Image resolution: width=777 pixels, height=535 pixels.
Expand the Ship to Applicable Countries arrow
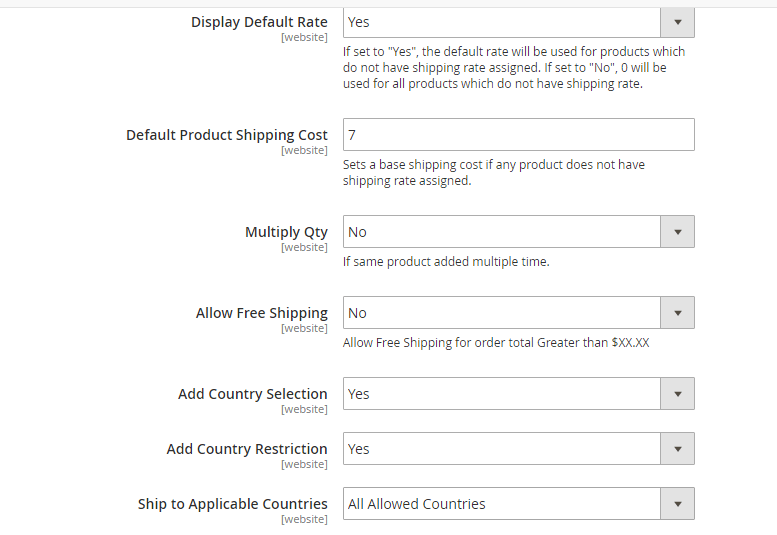(x=677, y=504)
